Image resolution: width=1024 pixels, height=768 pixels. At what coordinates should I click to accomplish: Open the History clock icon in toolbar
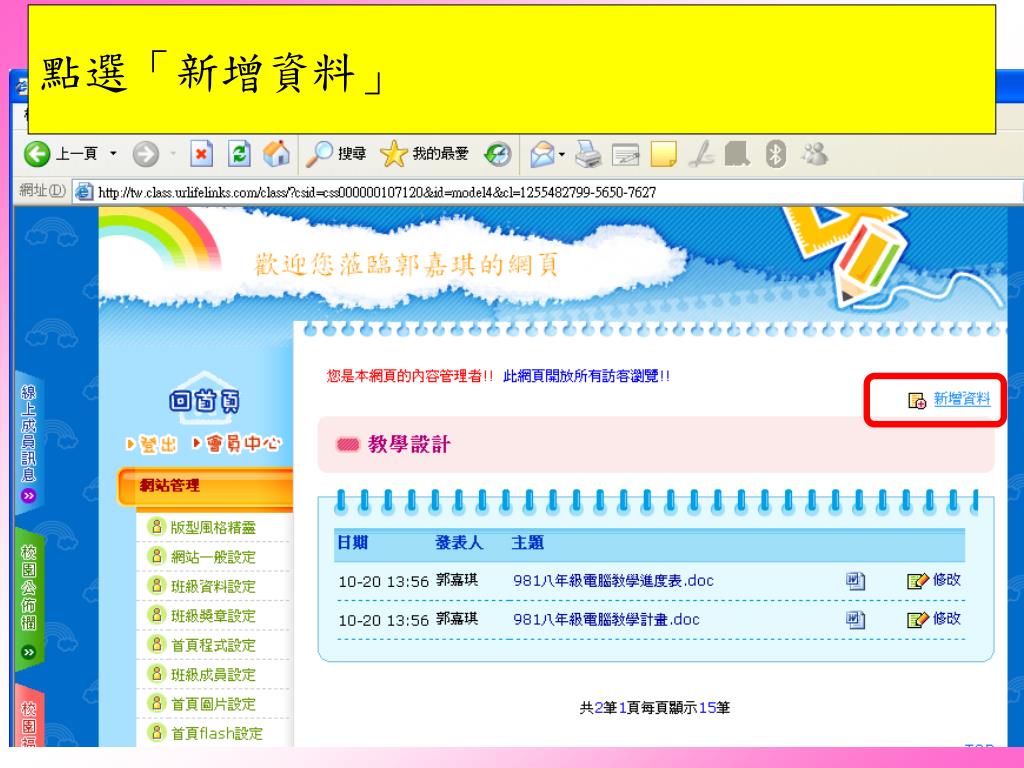tap(498, 154)
